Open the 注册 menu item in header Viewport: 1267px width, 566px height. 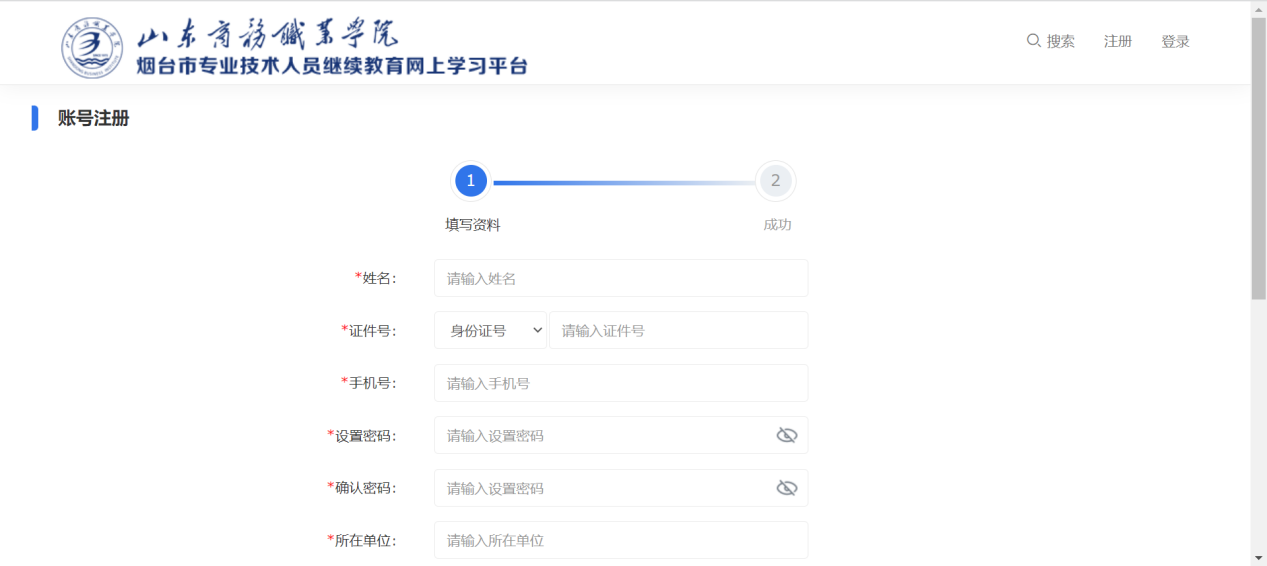point(1117,41)
